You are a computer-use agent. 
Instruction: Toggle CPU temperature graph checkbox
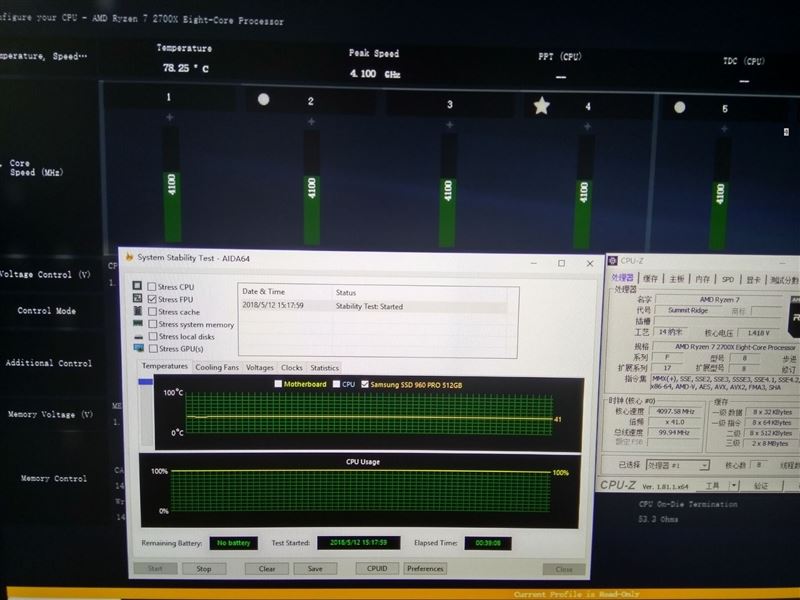point(336,384)
